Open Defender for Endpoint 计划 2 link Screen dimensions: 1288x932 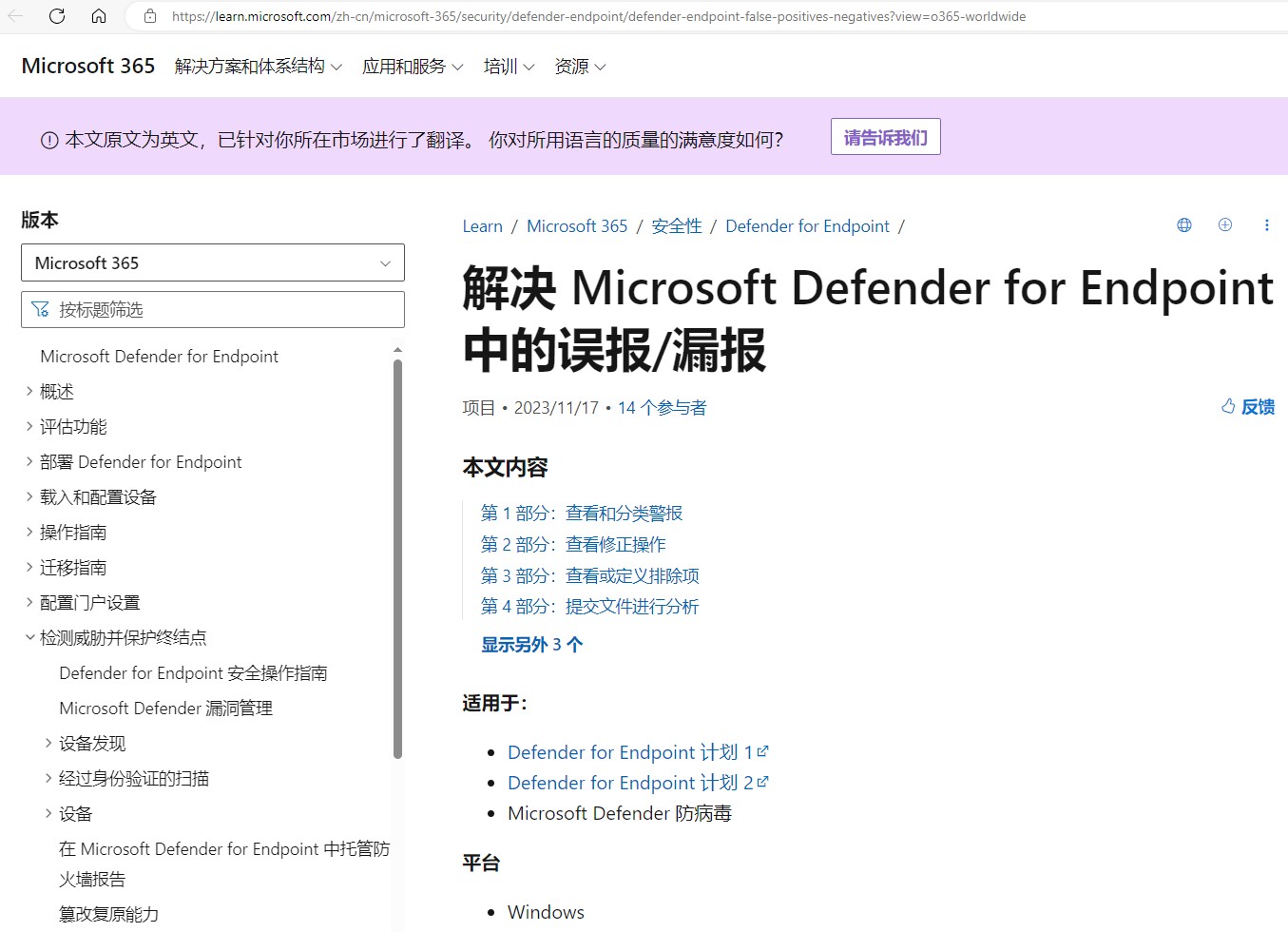point(638,783)
